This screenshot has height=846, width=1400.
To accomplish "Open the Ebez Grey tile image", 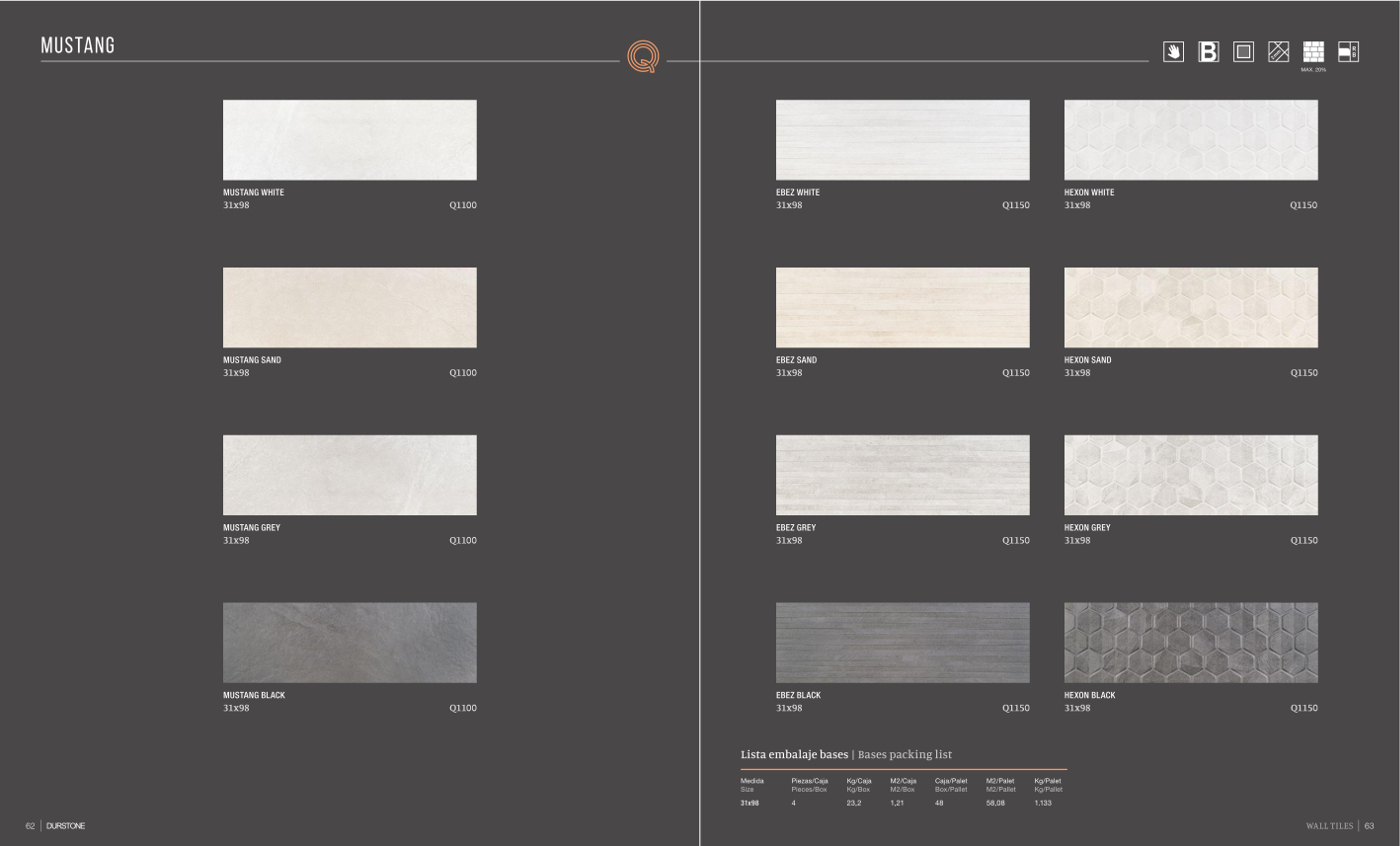I will 903,475.
